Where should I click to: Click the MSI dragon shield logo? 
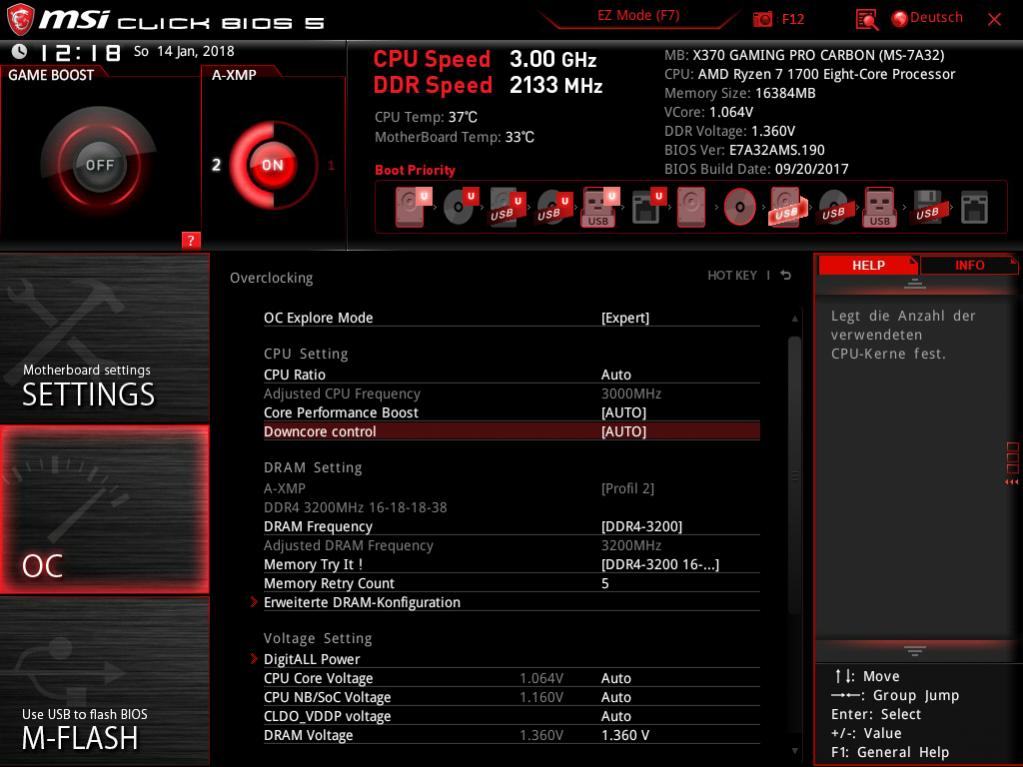tap(20, 20)
